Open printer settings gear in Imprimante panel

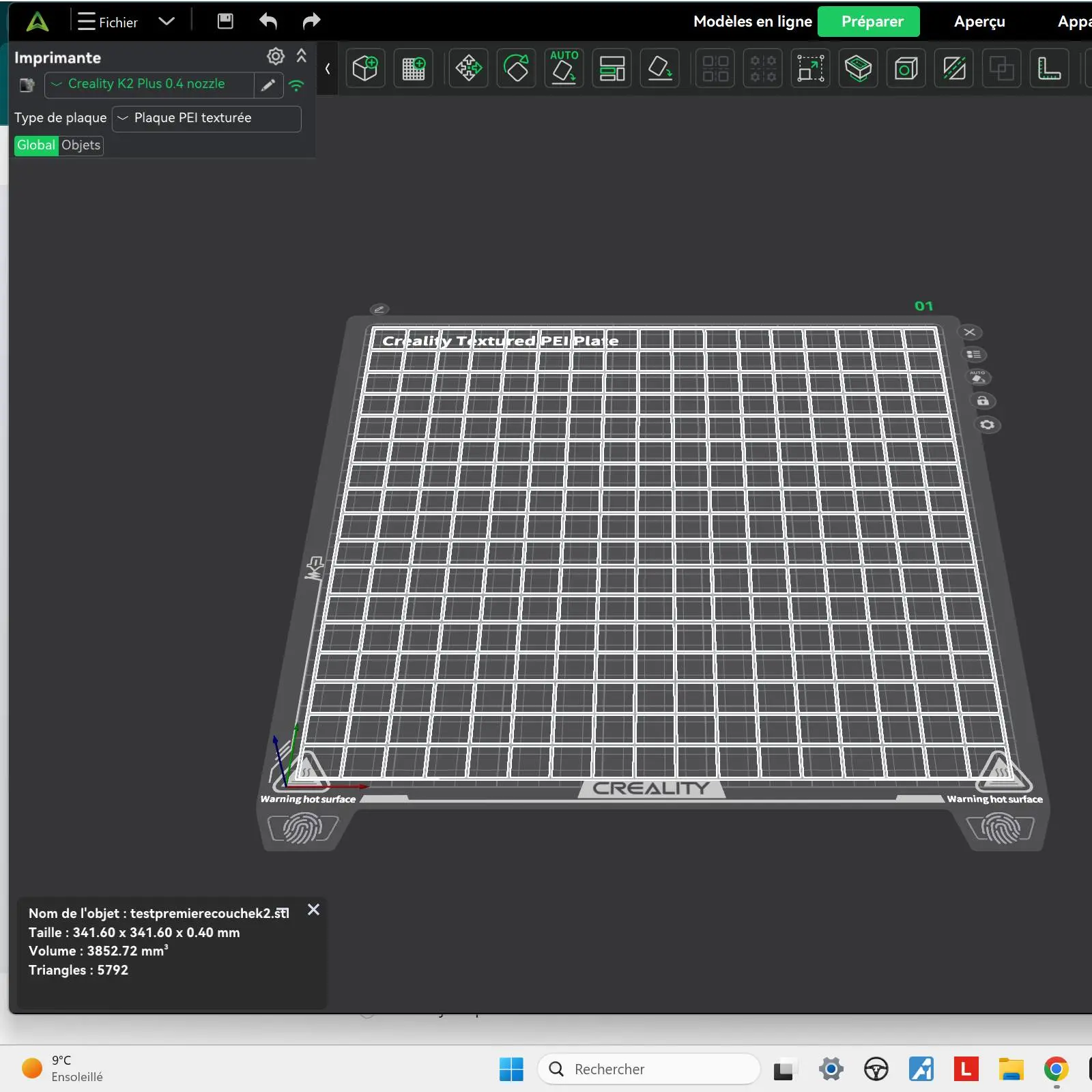pos(276,56)
